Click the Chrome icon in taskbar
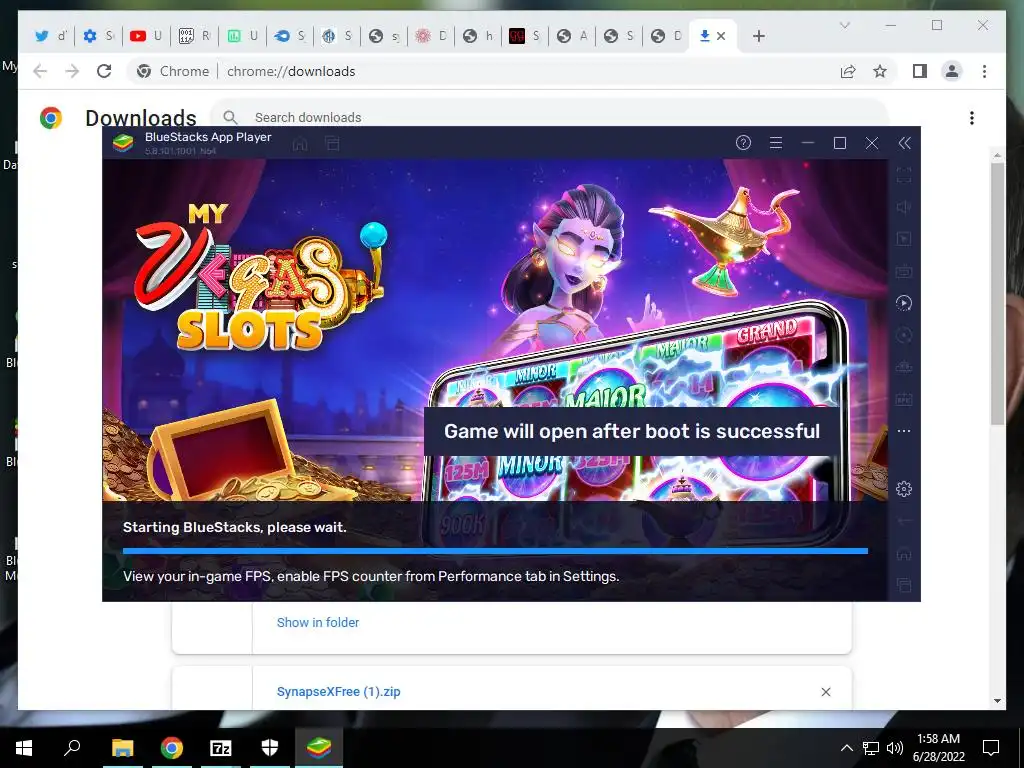The image size is (1024, 768). click(172, 748)
